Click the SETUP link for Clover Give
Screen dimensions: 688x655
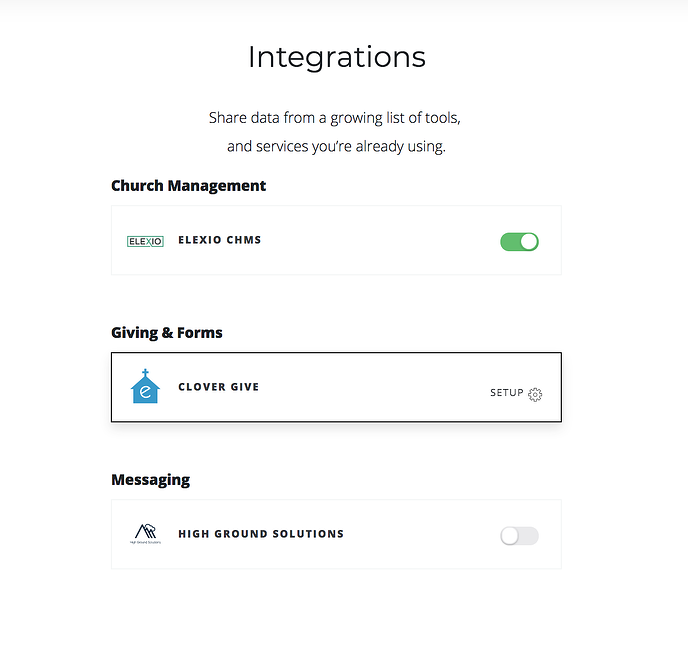point(507,393)
